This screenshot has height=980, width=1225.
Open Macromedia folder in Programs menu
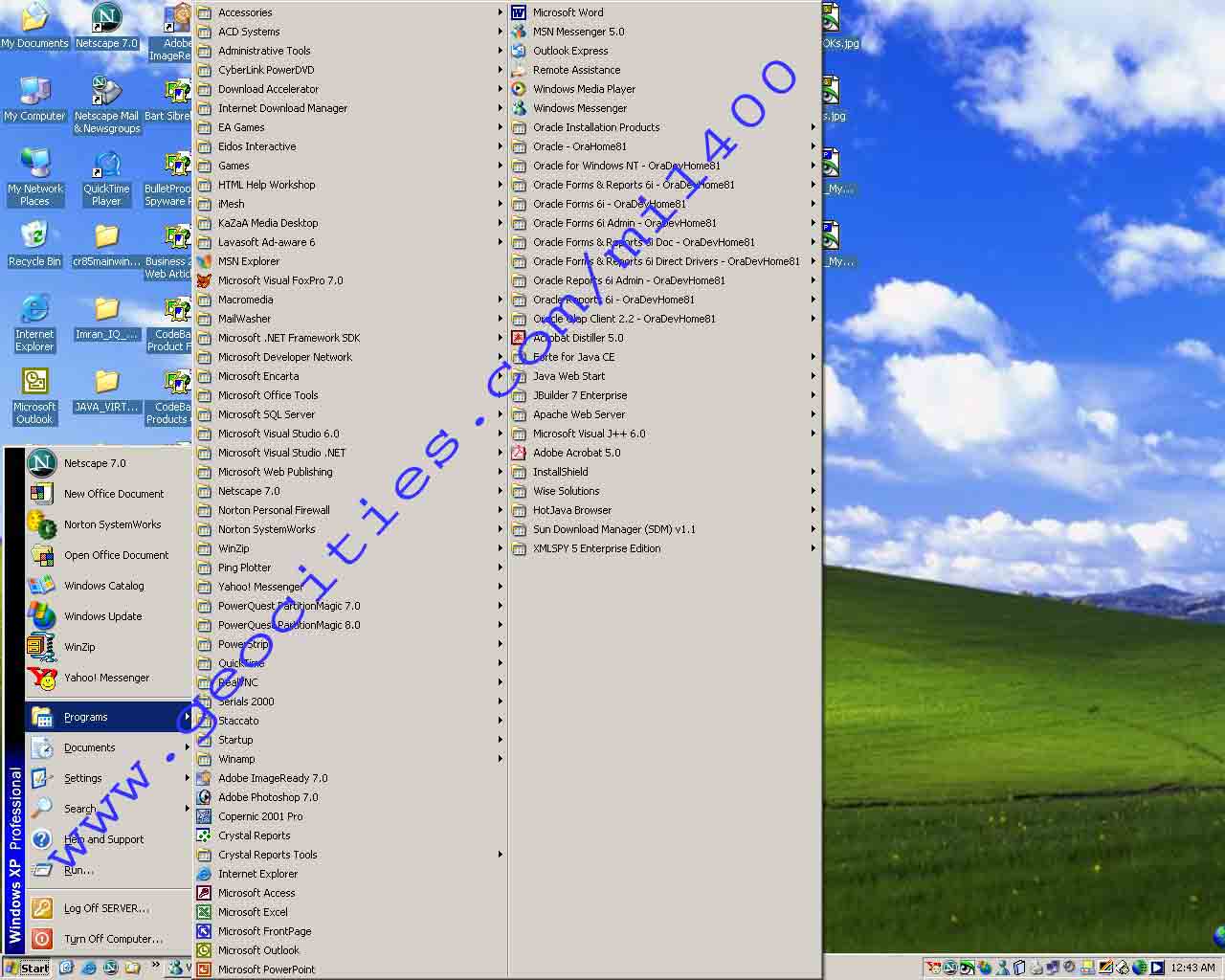(350, 300)
